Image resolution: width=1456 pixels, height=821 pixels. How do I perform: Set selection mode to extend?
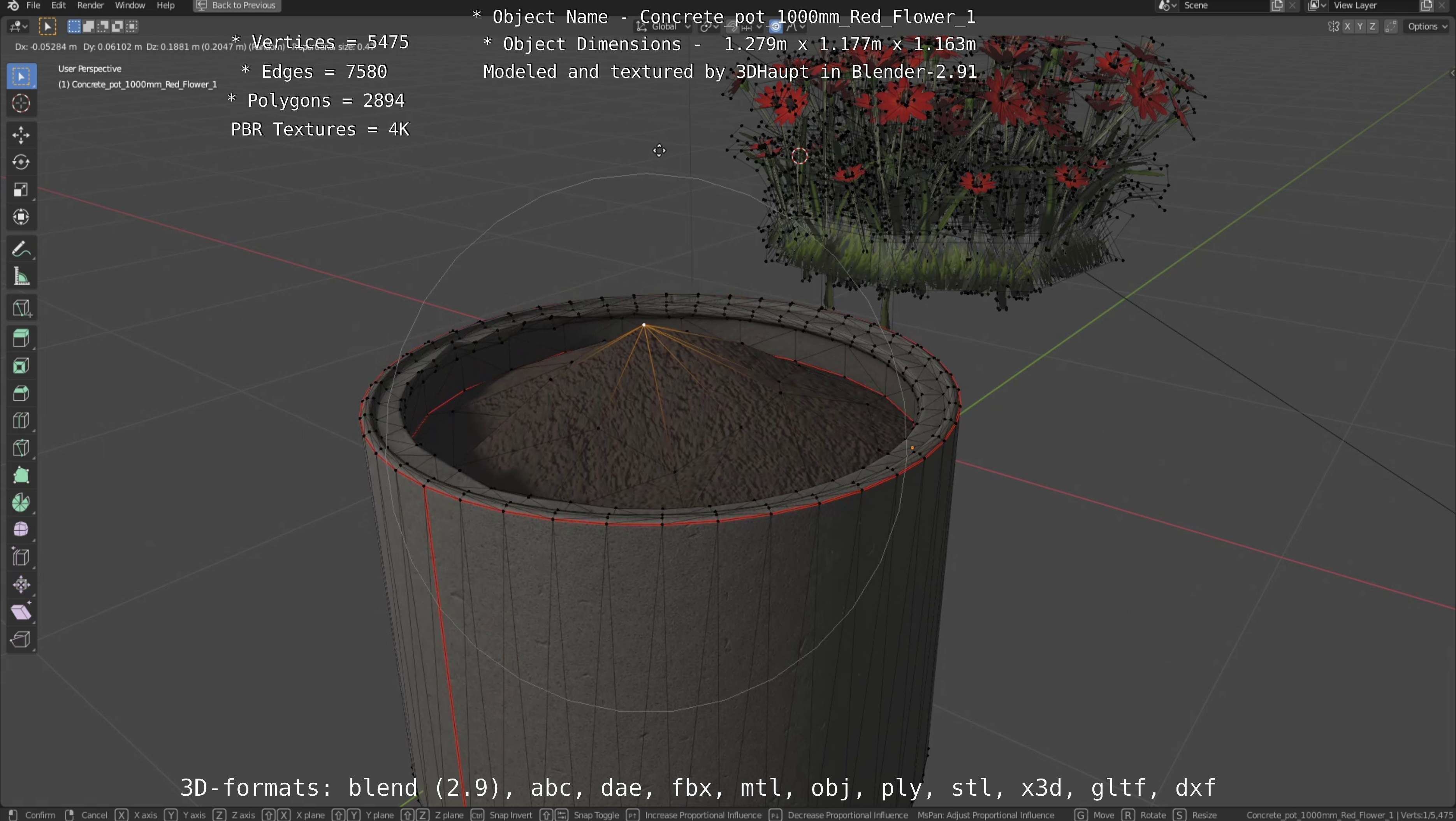[x=89, y=26]
